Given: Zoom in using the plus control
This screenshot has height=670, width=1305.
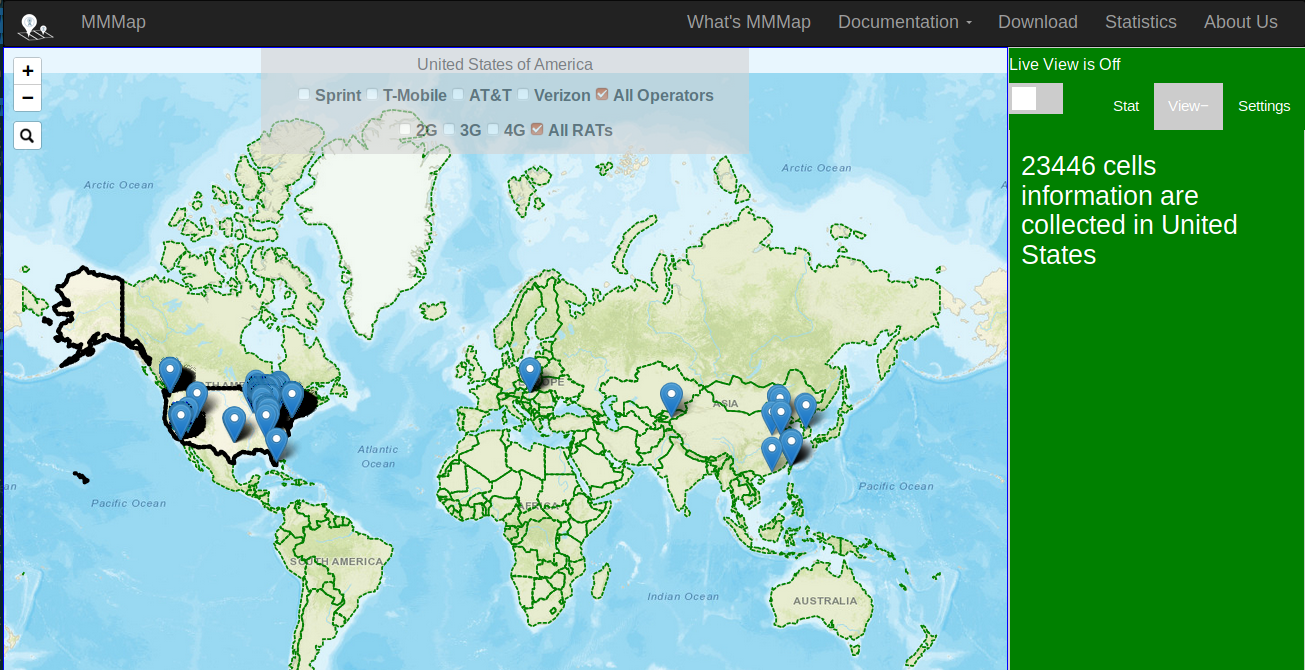Looking at the screenshot, I should [x=27, y=71].
